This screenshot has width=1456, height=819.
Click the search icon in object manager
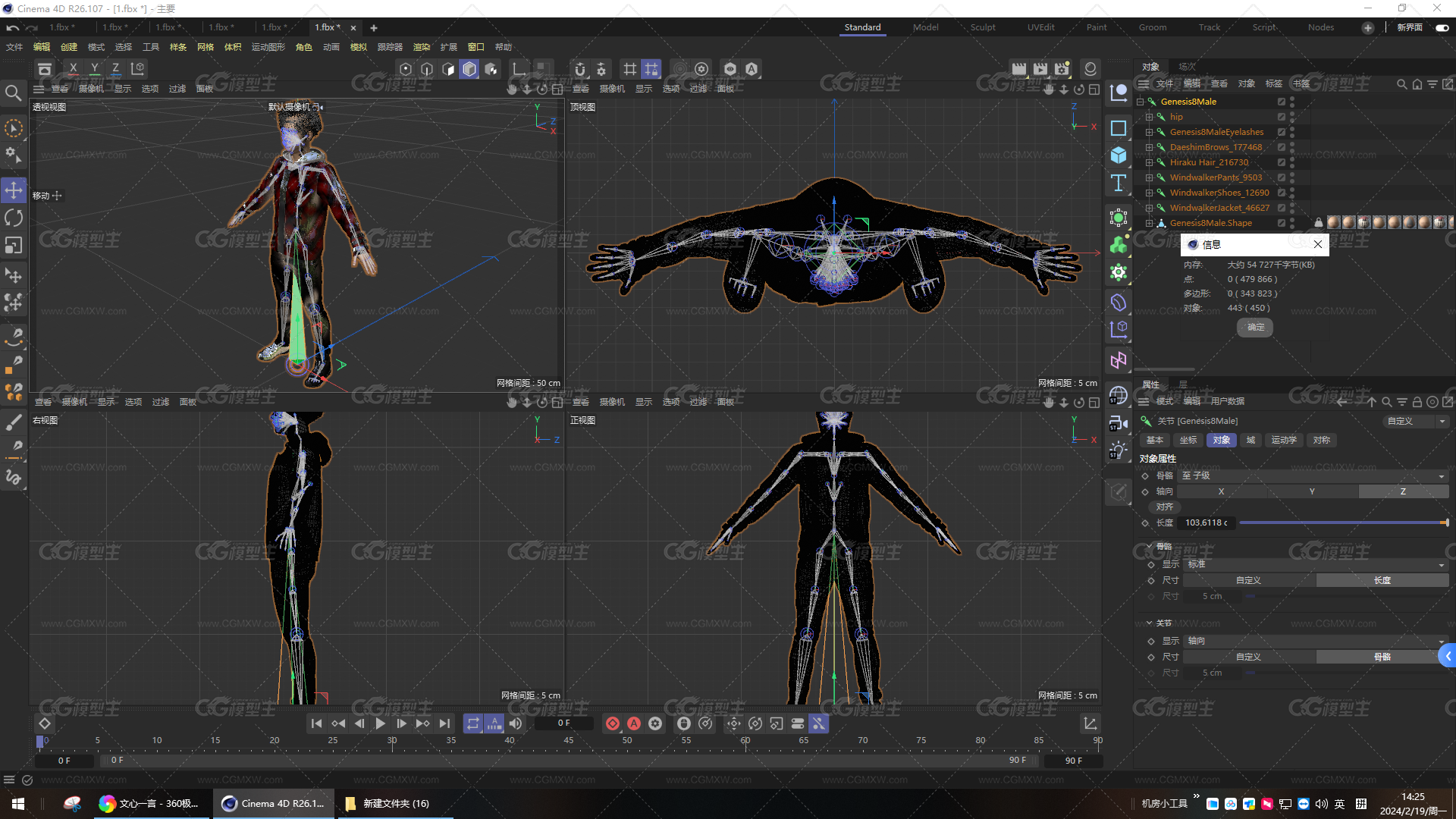click(x=1401, y=84)
